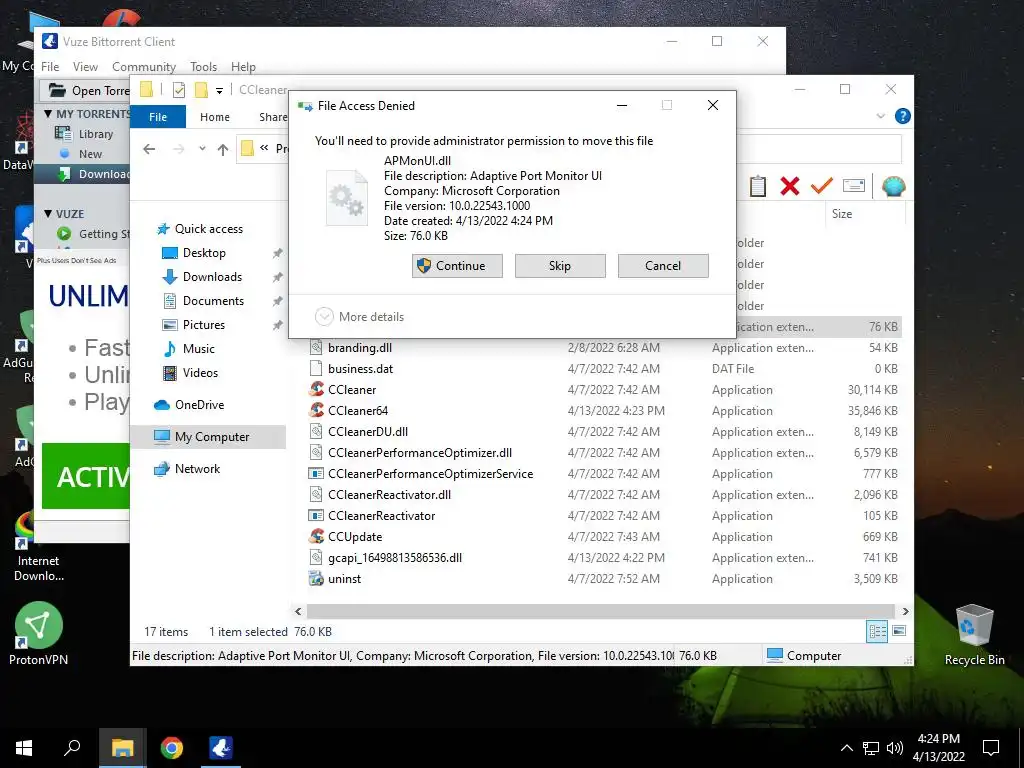Expand More details in the dialog
The image size is (1024, 768).
click(360, 317)
